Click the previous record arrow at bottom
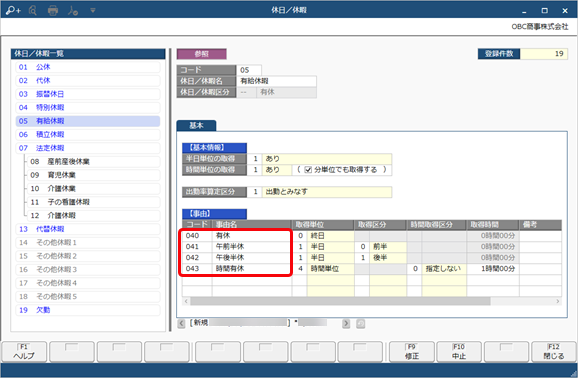This screenshot has width=578, height=378. [x=181, y=324]
